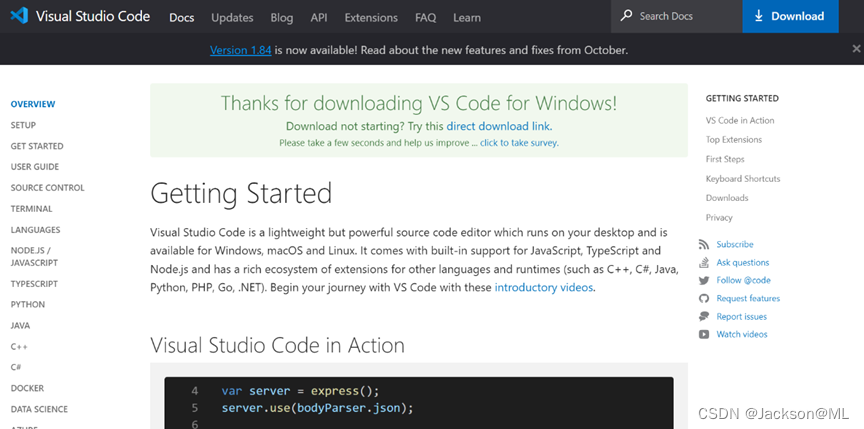Click the GitHub Request features icon
Screen dimensions: 864x429
coord(704,298)
